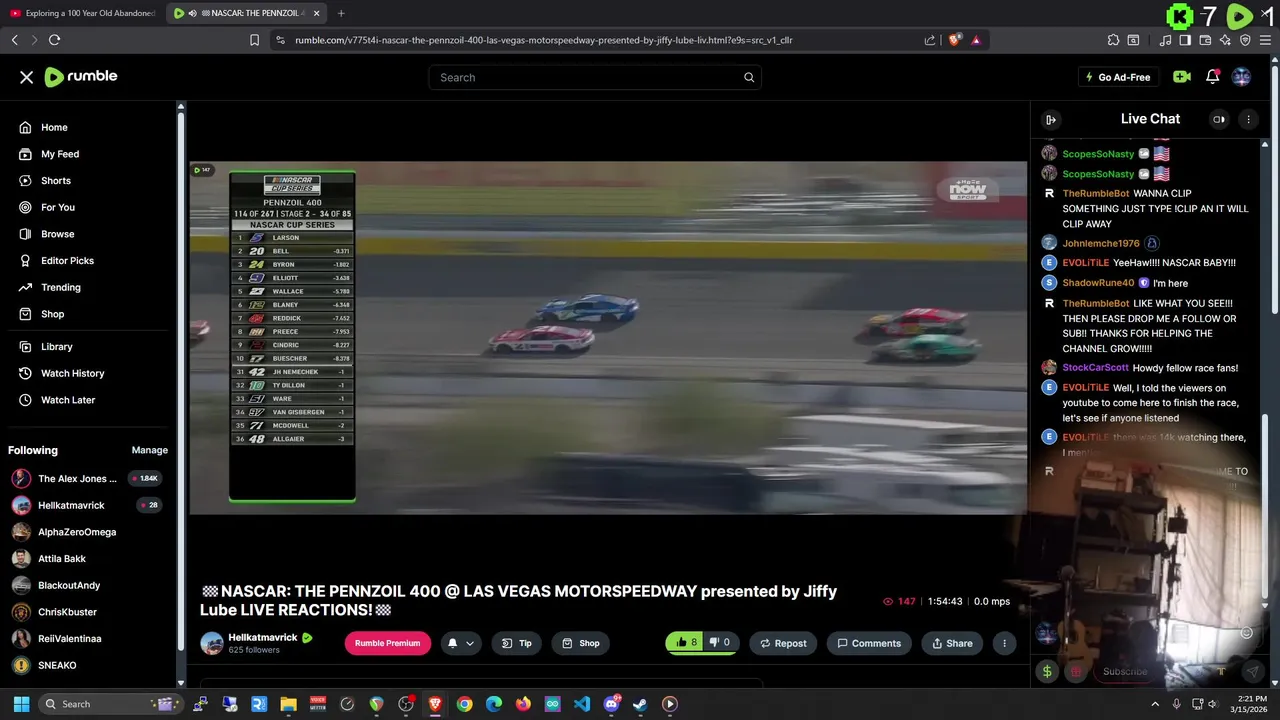Open Hellkatmavrick channel name link
The width and height of the screenshot is (1280, 720).
[263, 637]
